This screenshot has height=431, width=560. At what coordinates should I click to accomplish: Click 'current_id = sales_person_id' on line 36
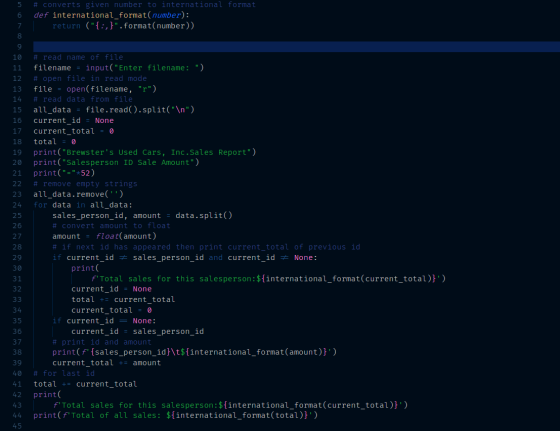coord(138,331)
